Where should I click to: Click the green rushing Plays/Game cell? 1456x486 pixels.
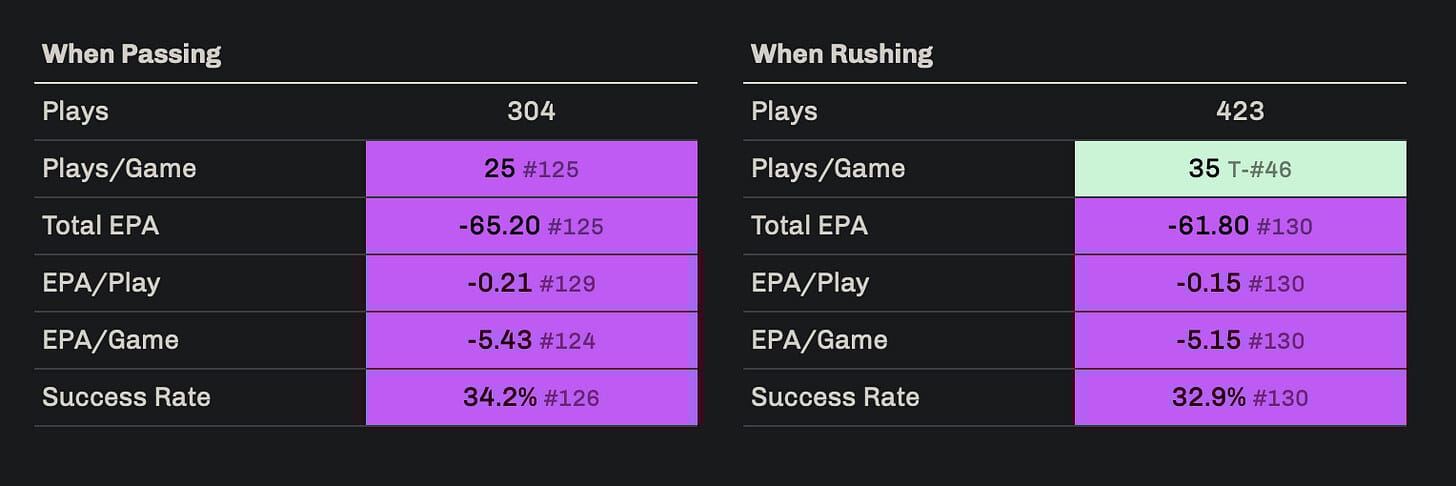click(x=1240, y=169)
